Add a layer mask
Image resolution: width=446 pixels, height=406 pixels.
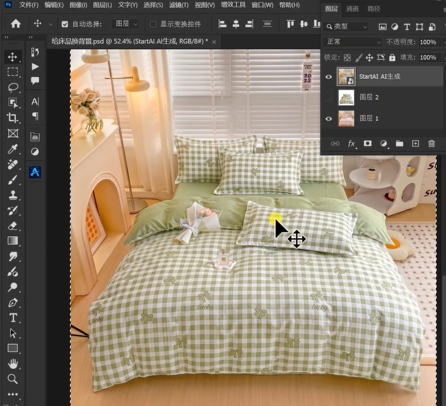(367, 144)
